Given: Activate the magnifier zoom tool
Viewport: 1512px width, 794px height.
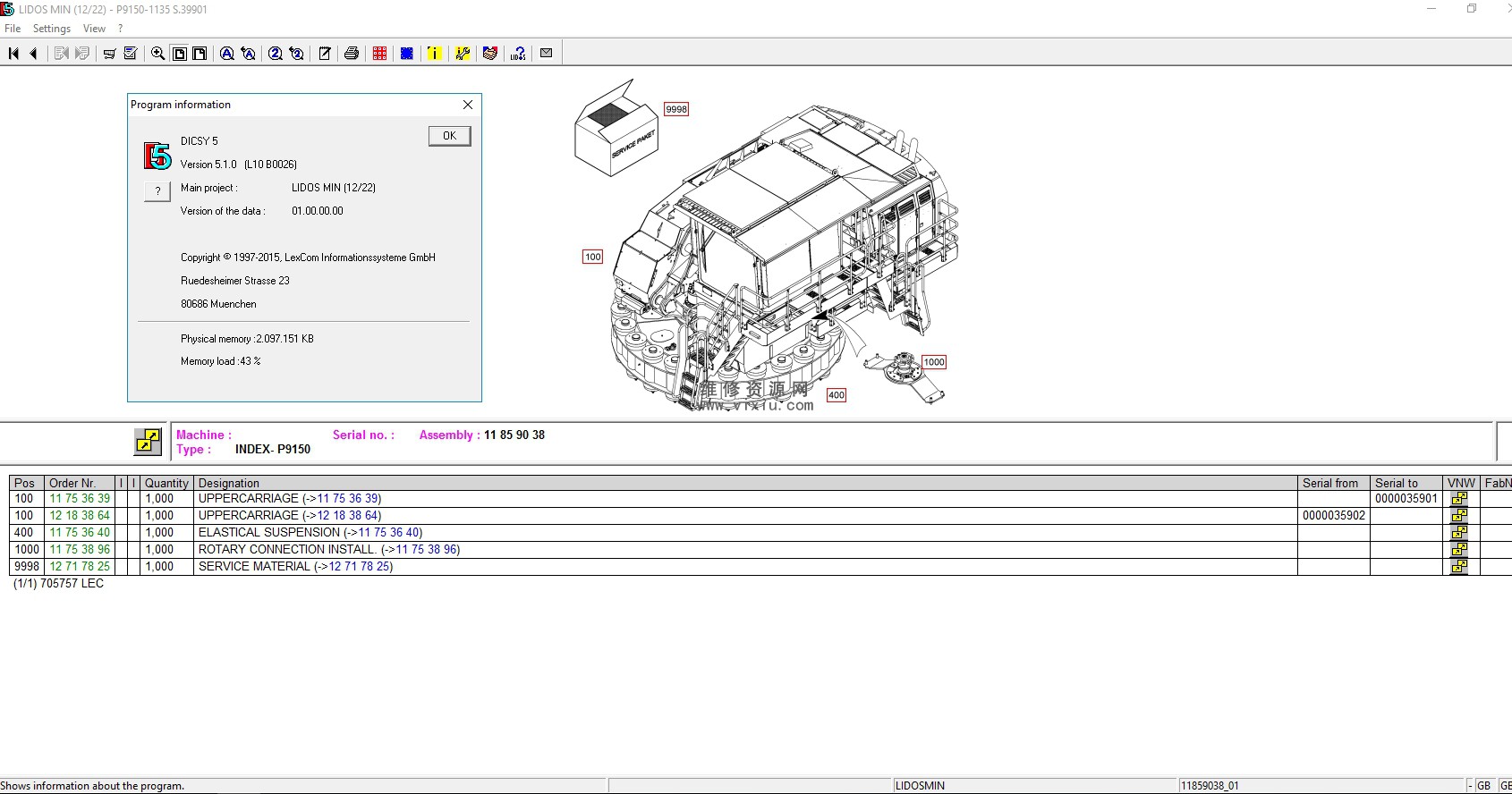Looking at the screenshot, I should coord(157,54).
